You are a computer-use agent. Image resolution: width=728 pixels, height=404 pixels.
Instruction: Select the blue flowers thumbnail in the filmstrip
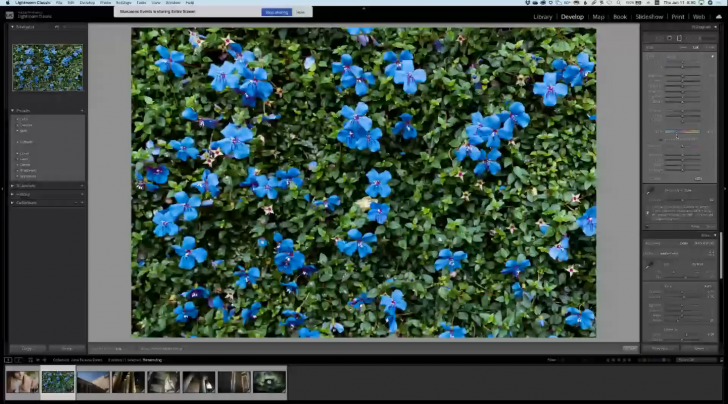pyautogui.click(x=58, y=382)
